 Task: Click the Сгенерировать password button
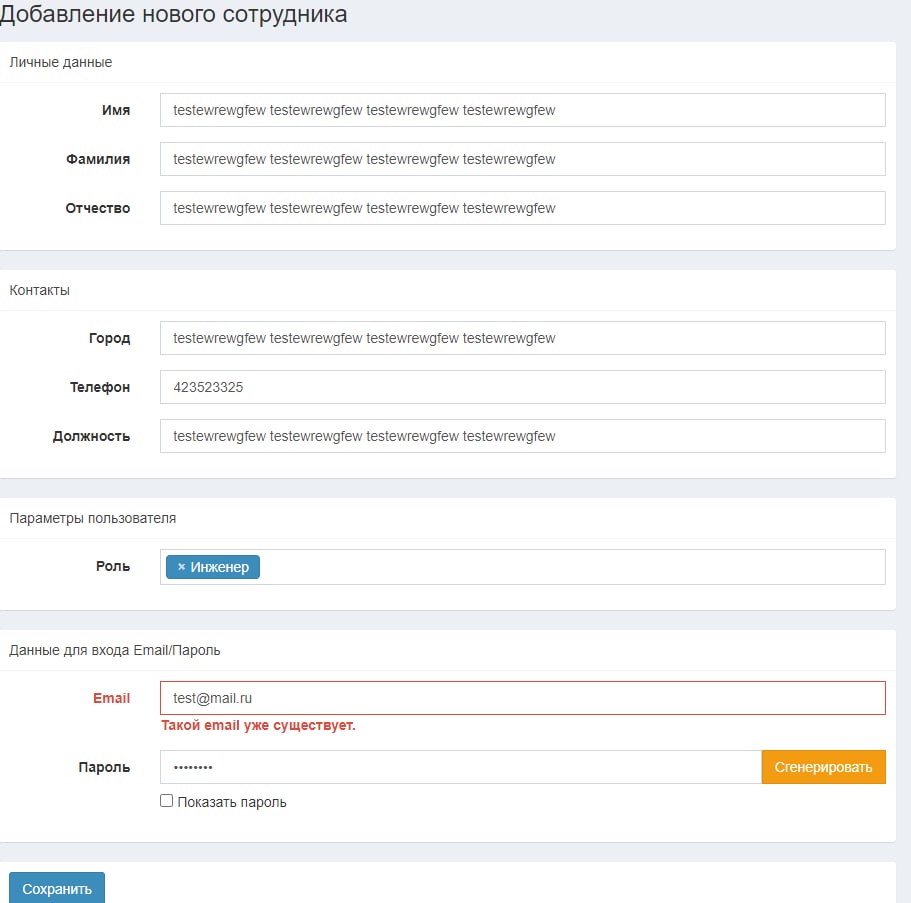[x=823, y=767]
